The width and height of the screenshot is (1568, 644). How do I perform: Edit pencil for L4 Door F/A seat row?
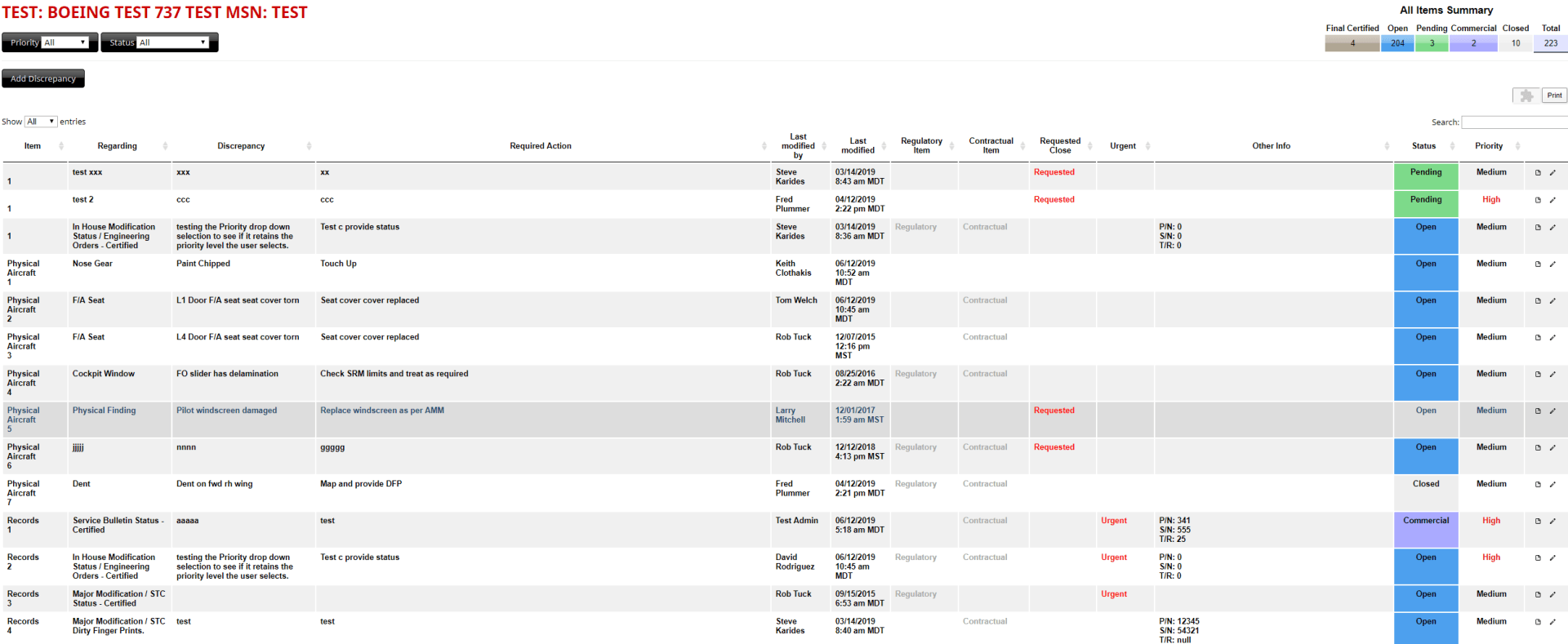[x=1552, y=338]
